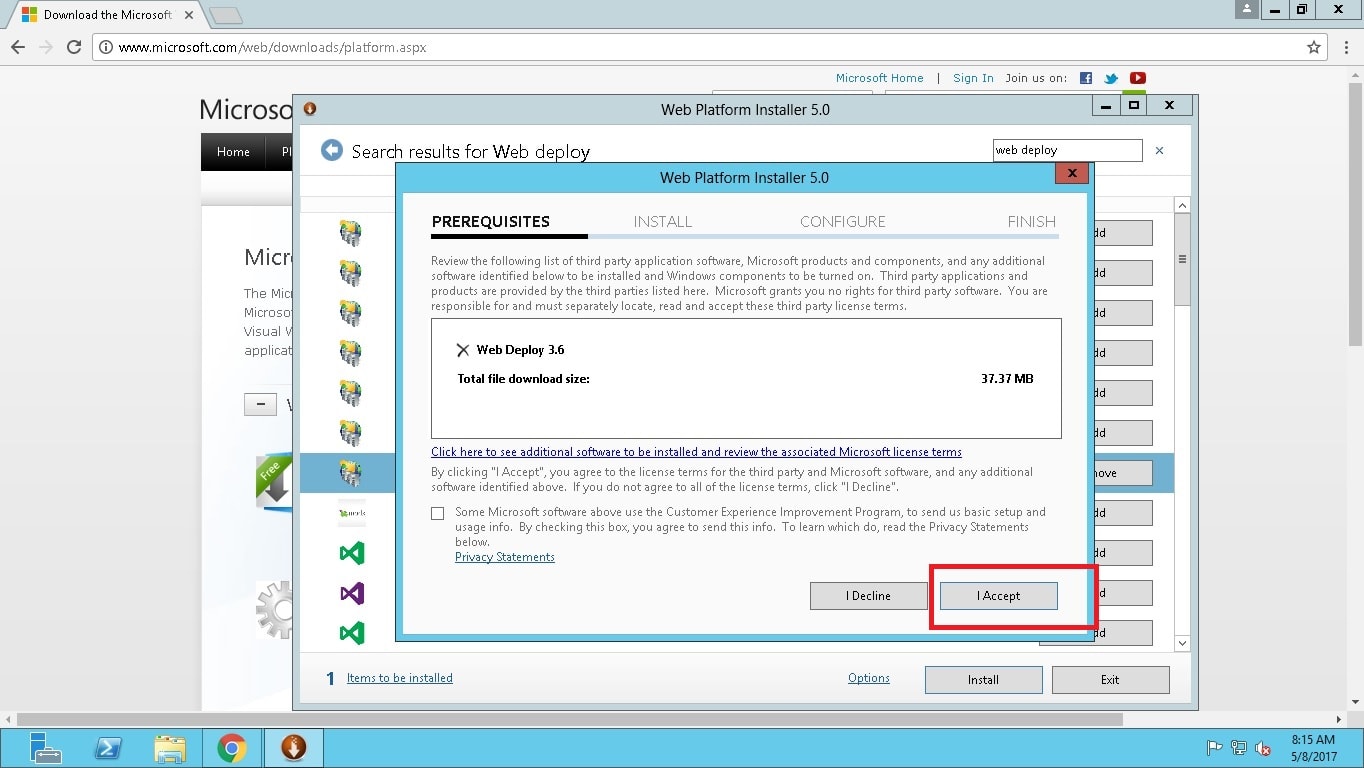Close the prerequisites dialog with red X
Image resolution: width=1364 pixels, height=768 pixels.
[x=1071, y=174]
